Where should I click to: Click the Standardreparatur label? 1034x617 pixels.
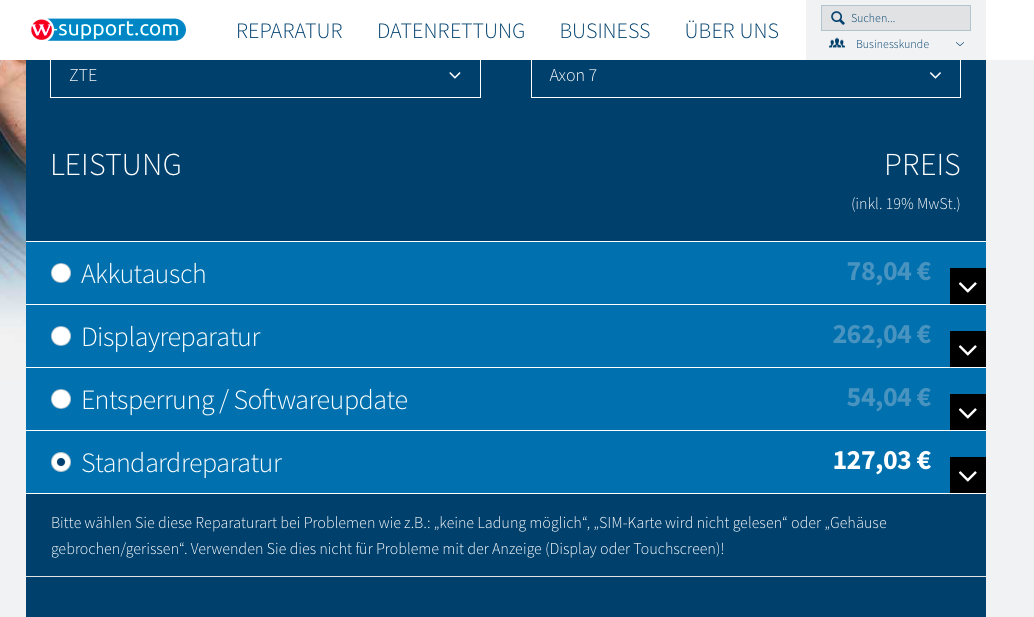click(x=181, y=463)
